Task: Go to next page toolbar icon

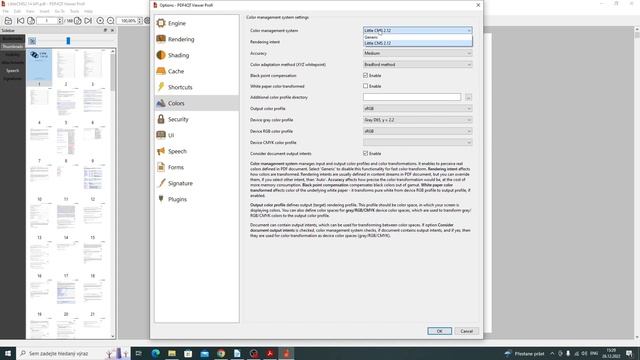Action: [78, 20]
